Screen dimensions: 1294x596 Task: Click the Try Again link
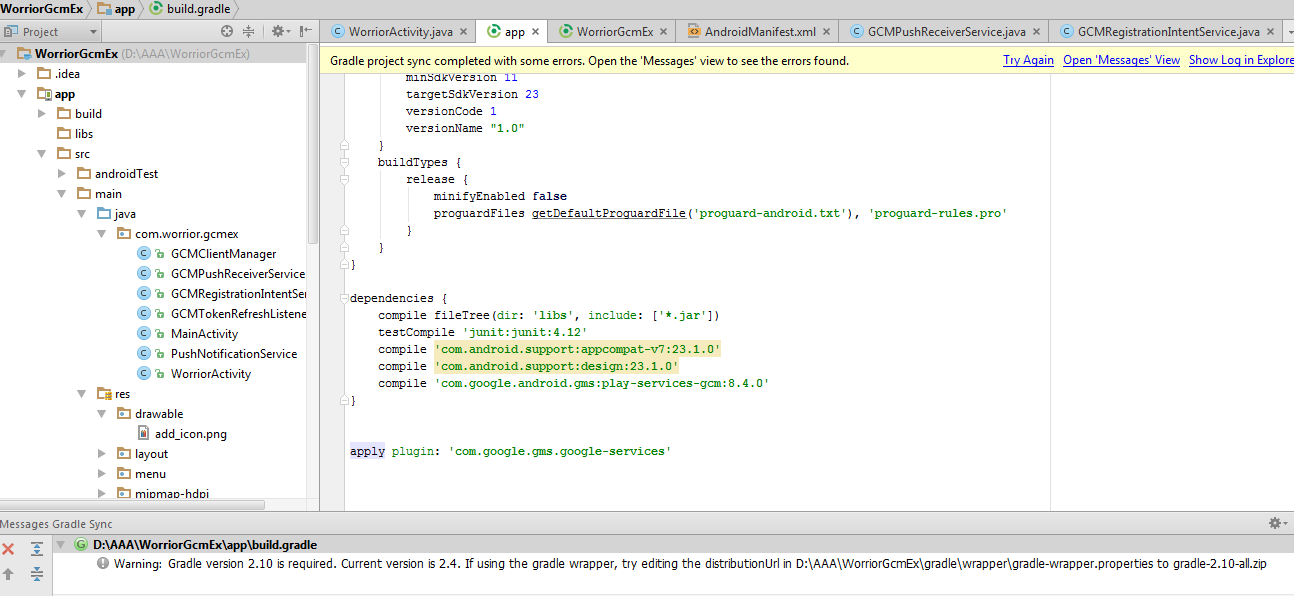[x=1028, y=60]
